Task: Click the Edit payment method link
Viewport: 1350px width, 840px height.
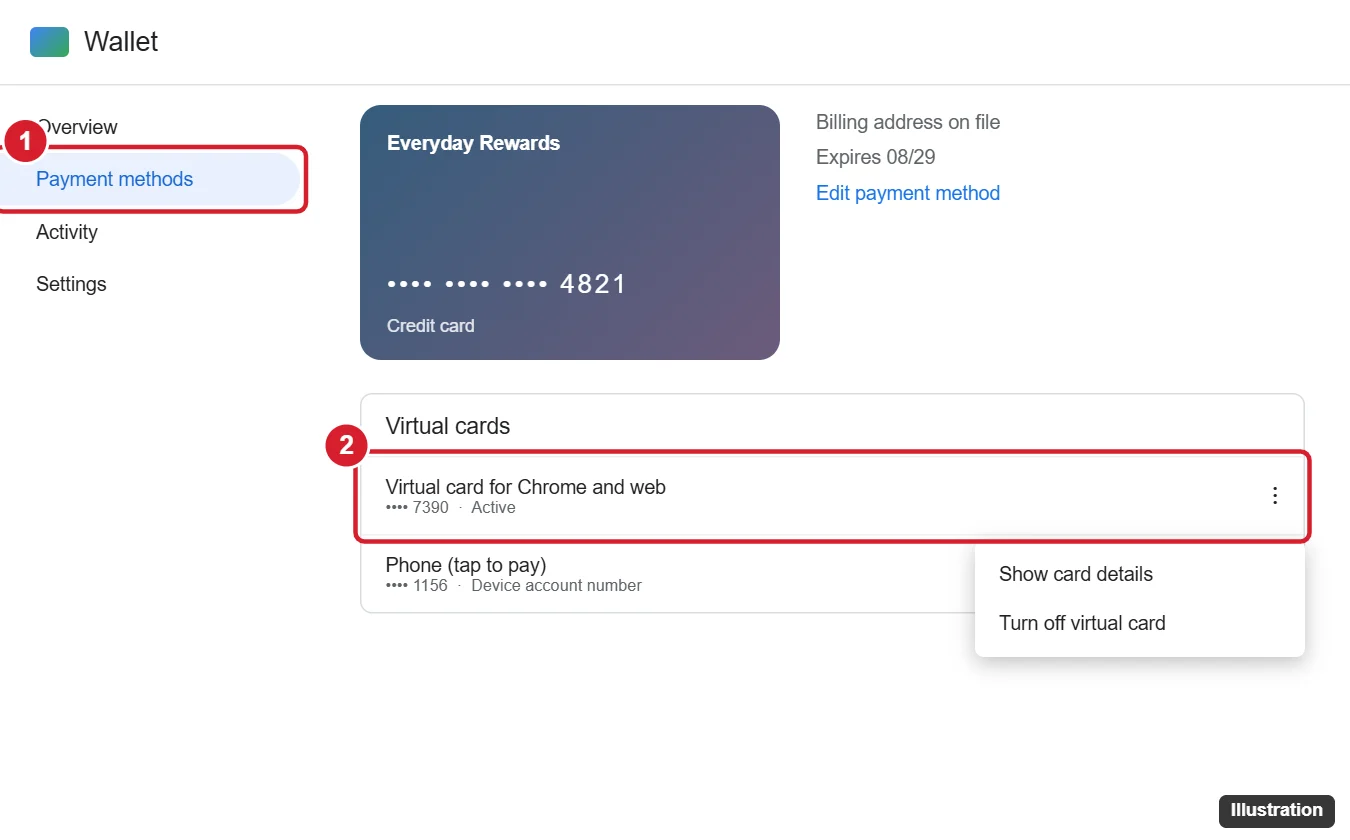Action: pyautogui.click(x=908, y=193)
